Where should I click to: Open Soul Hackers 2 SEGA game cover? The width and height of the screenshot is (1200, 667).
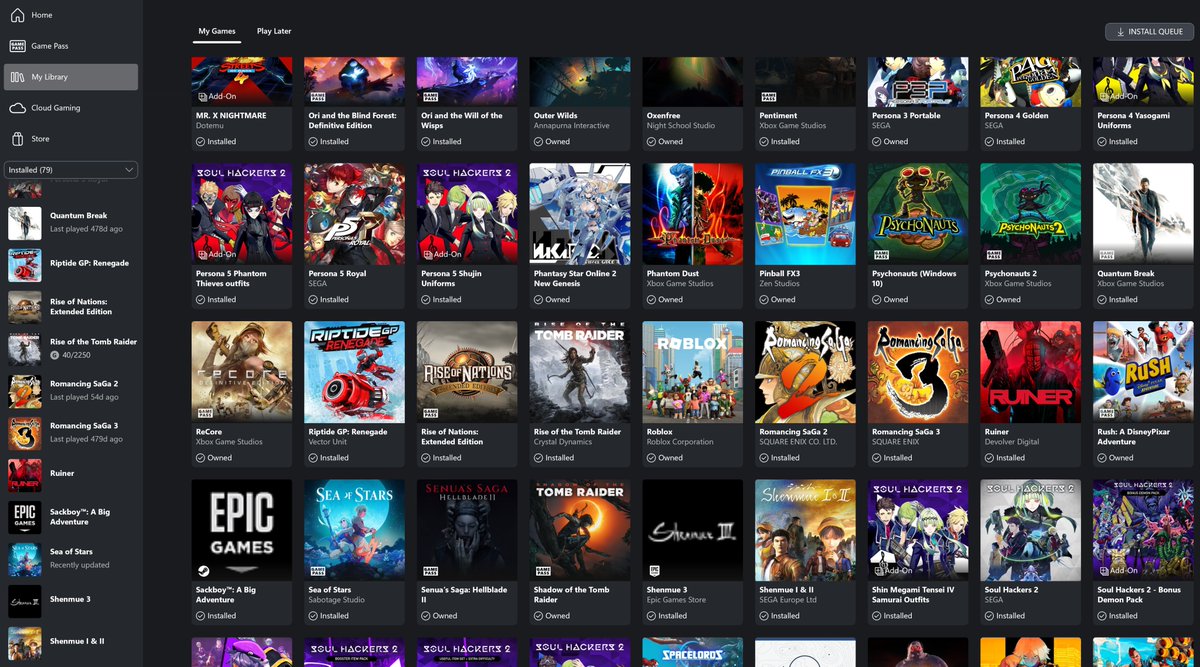[x=1031, y=530]
